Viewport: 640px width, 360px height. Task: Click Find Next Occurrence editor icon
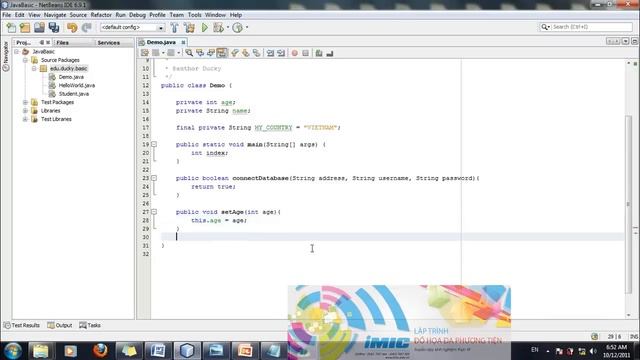click(x=211, y=53)
